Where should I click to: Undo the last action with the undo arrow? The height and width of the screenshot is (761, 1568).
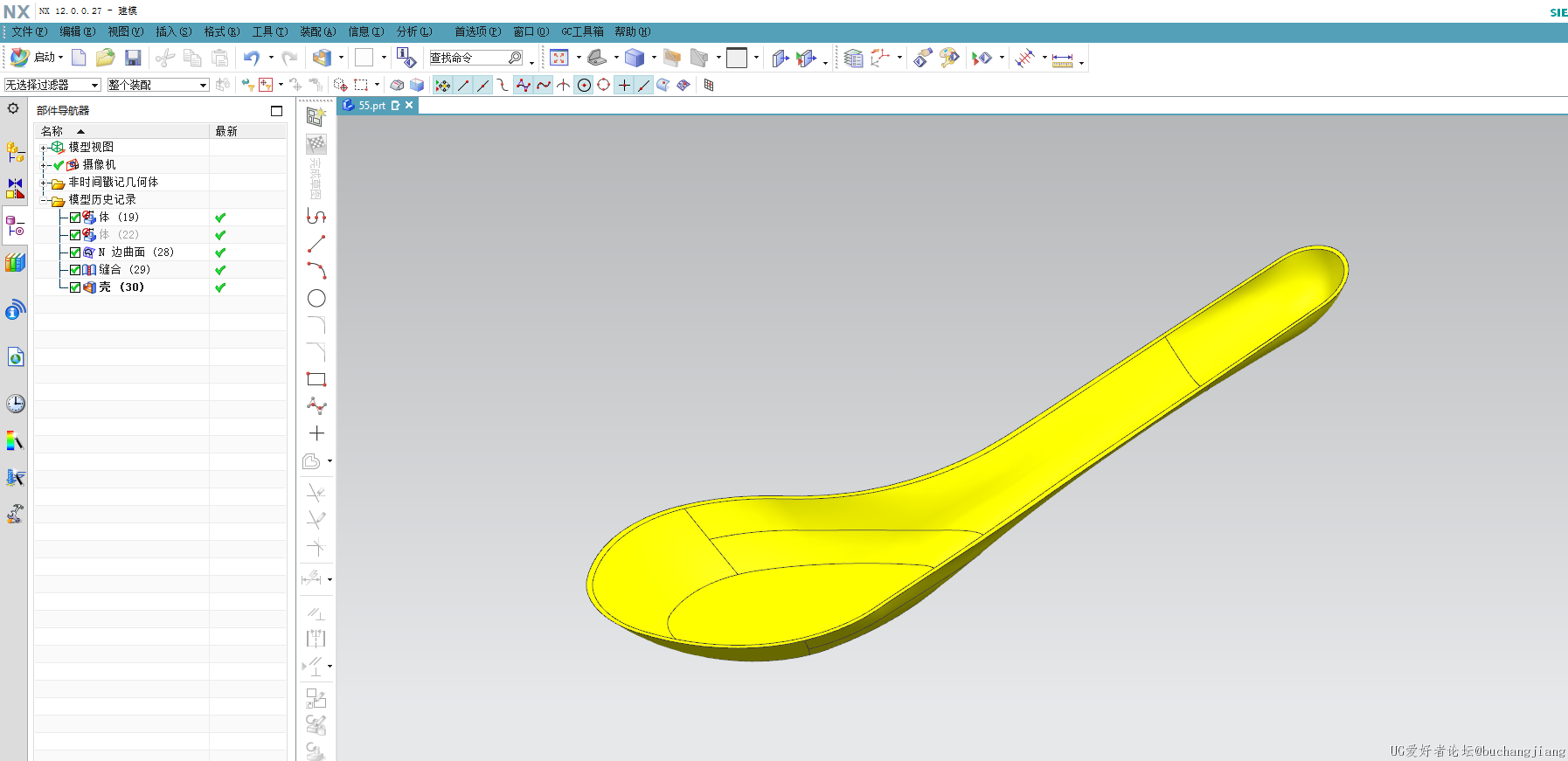(x=252, y=58)
